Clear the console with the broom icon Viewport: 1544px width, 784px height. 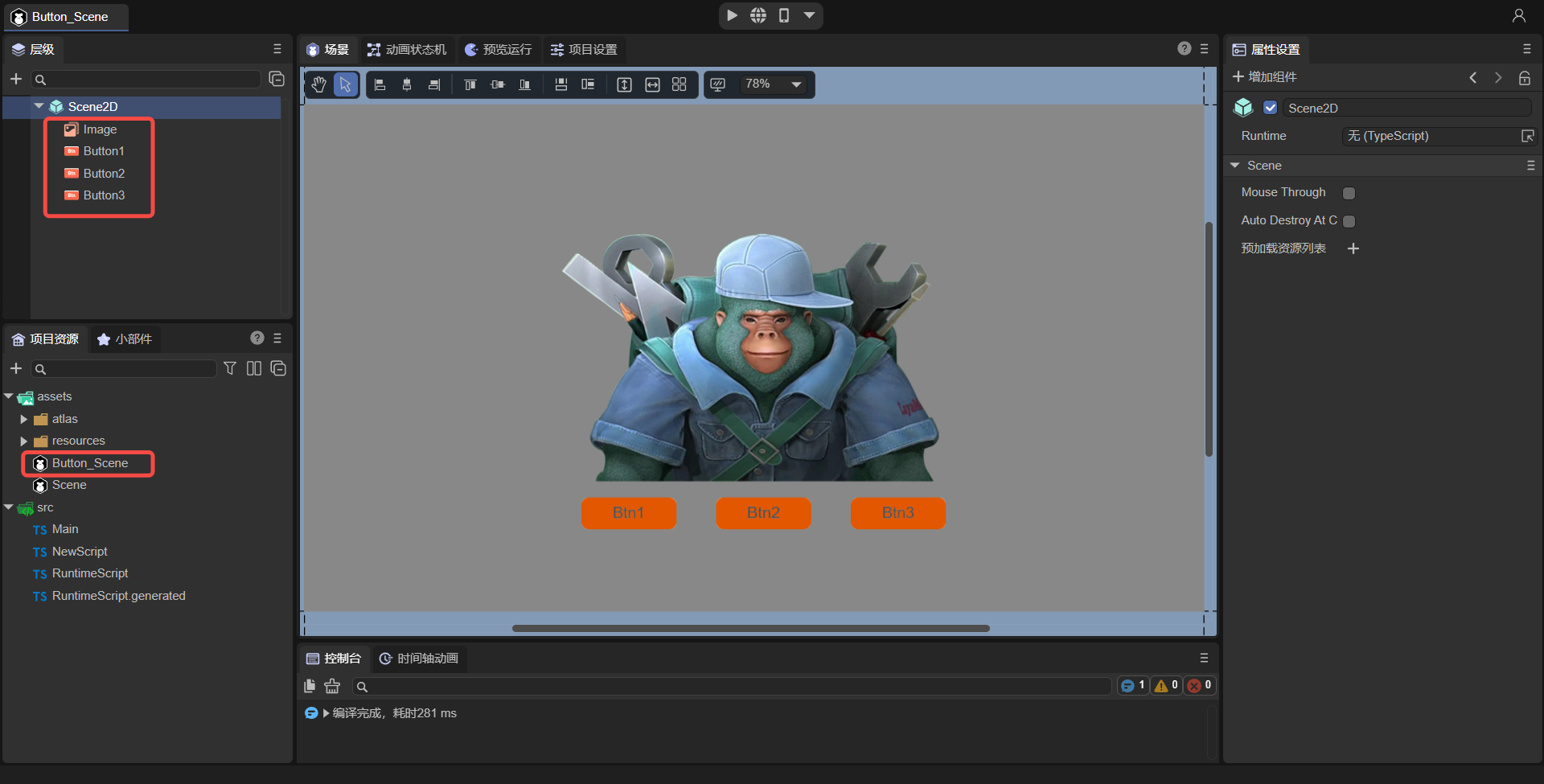tap(332, 686)
